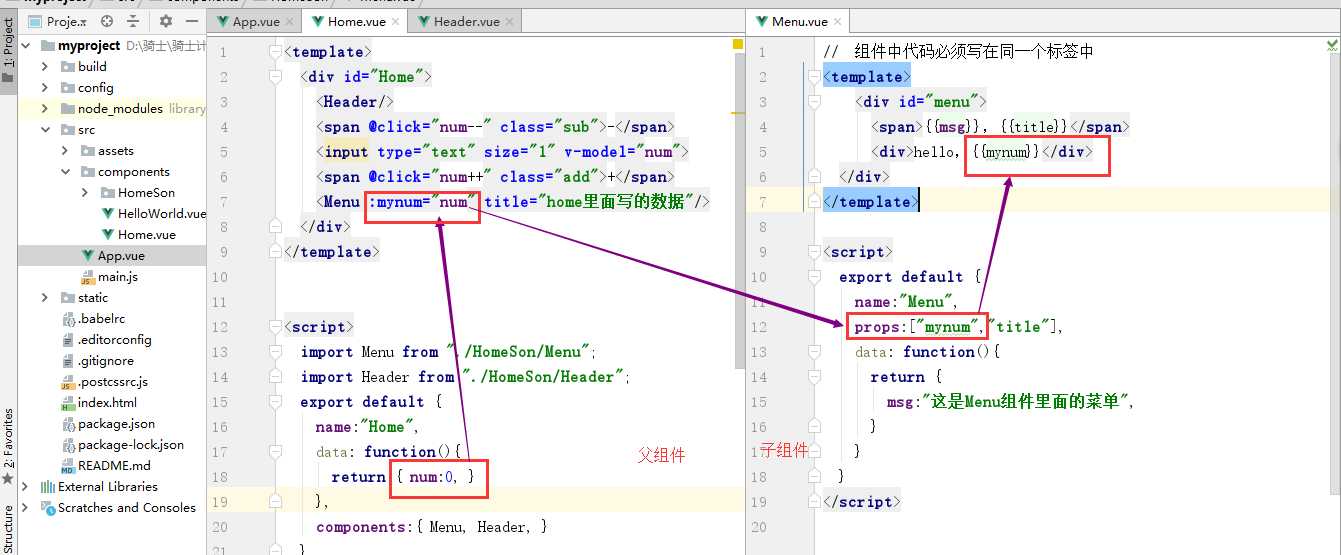
Task: Expand the HomeSon folder
Action: pyautogui.click(x=85, y=193)
